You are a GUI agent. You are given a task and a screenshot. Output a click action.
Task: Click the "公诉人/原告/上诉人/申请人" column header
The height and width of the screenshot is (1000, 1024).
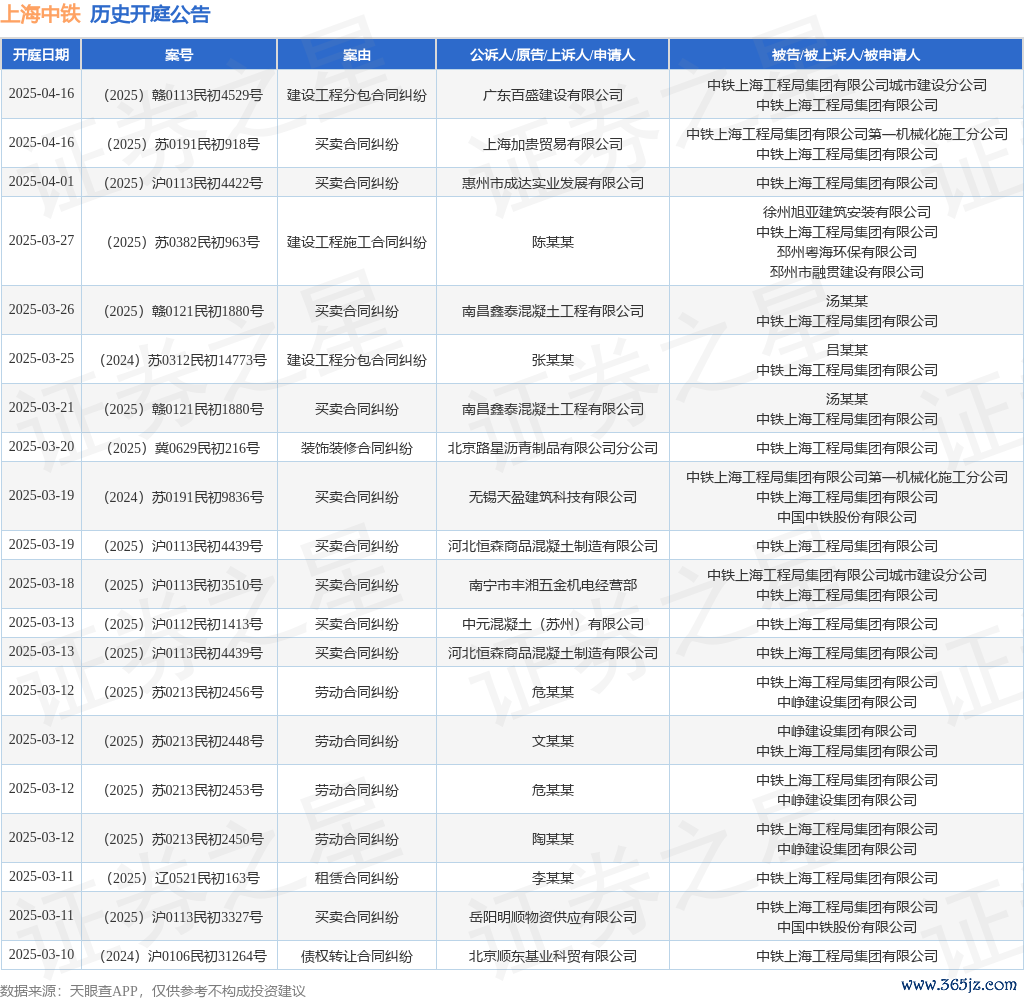click(552, 55)
